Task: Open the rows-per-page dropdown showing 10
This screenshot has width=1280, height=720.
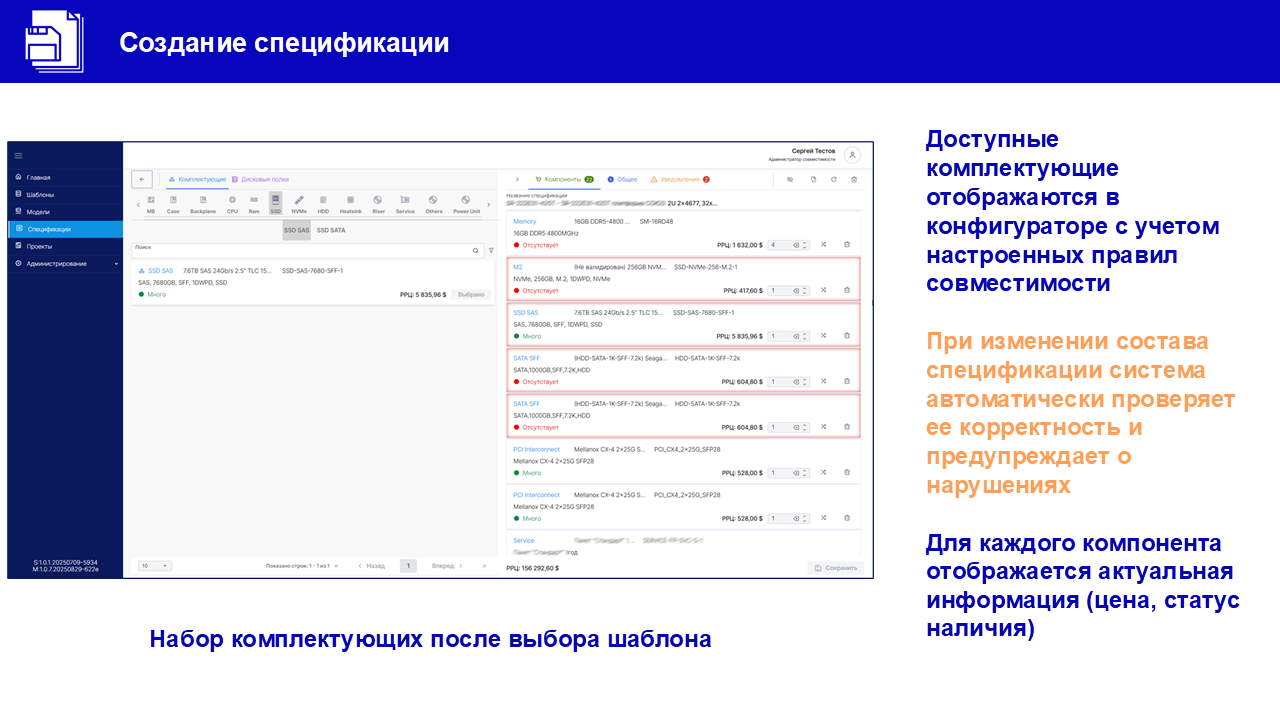Action: (153, 566)
